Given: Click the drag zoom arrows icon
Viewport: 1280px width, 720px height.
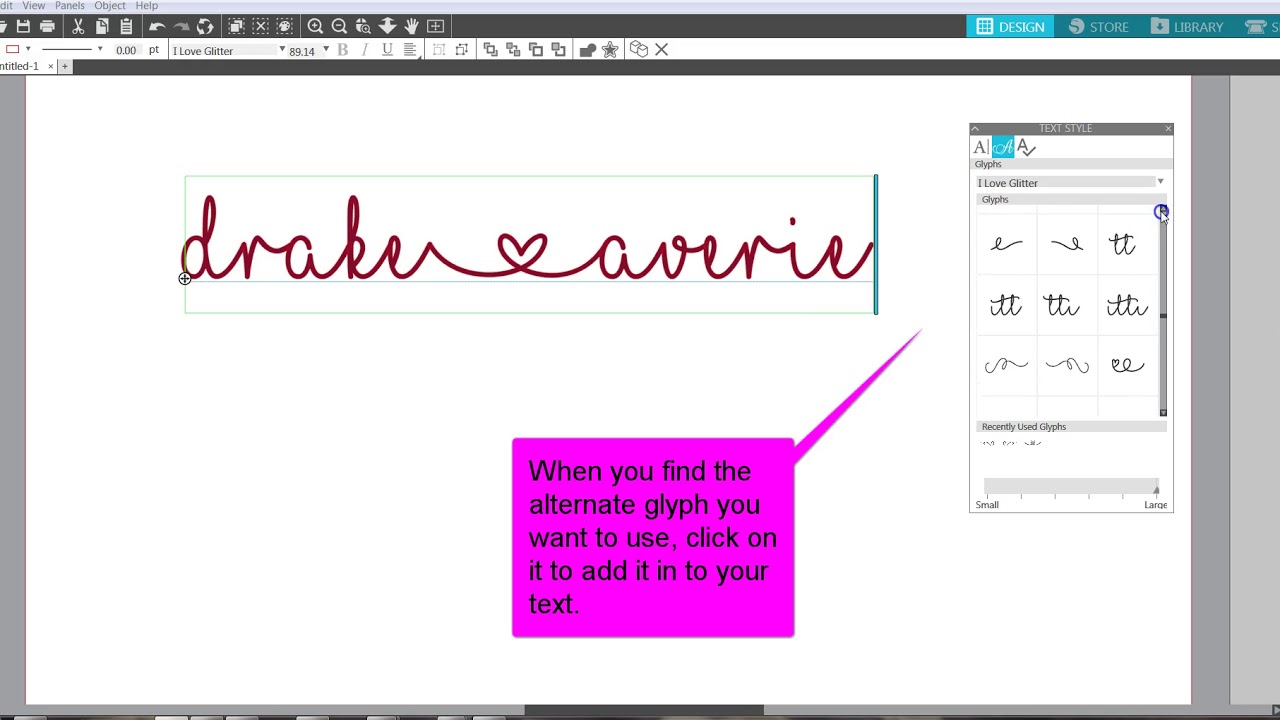Looking at the screenshot, I should pyautogui.click(x=387, y=26).
